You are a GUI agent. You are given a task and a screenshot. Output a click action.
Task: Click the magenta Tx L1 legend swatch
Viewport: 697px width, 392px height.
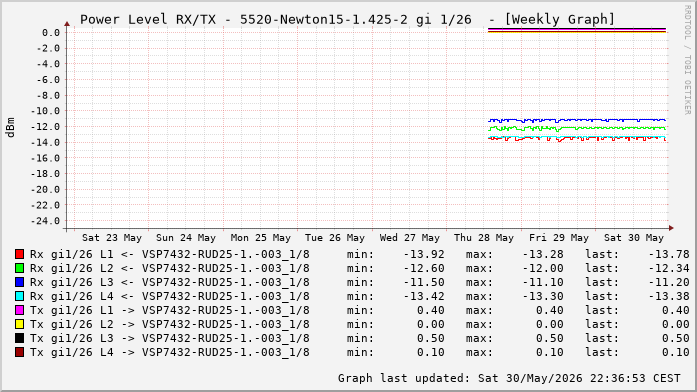[19, 310]
